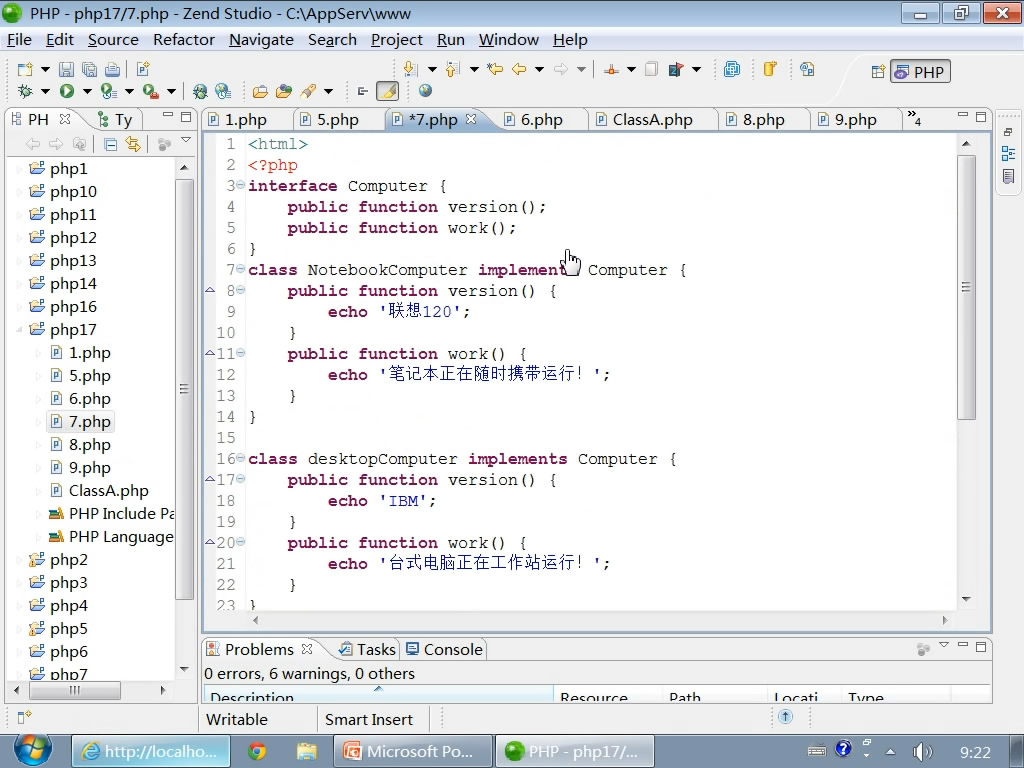Switch to the 5.php editor tab
This screenshot has width=1024, height=768.
click(337, 120)
